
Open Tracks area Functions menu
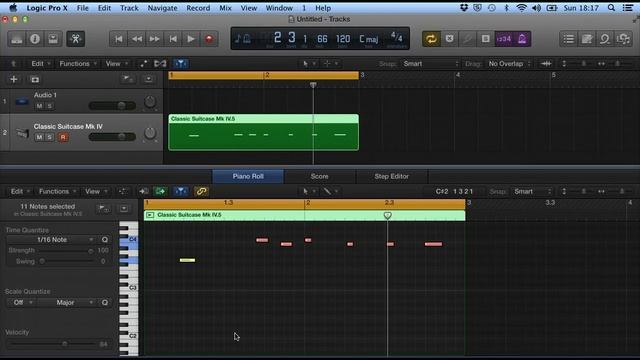tap(78, 64)
